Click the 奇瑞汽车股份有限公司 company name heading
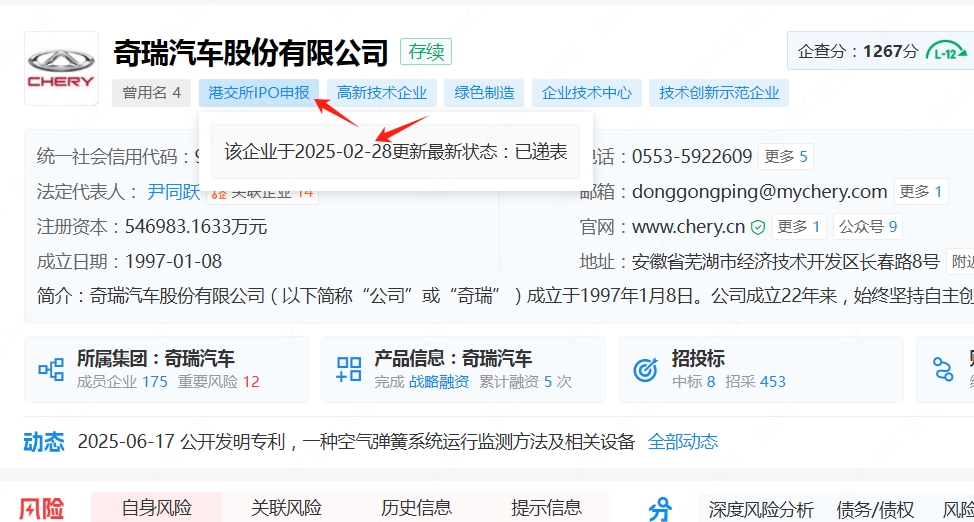Screen dimensions: 974x522 [250, 53]
